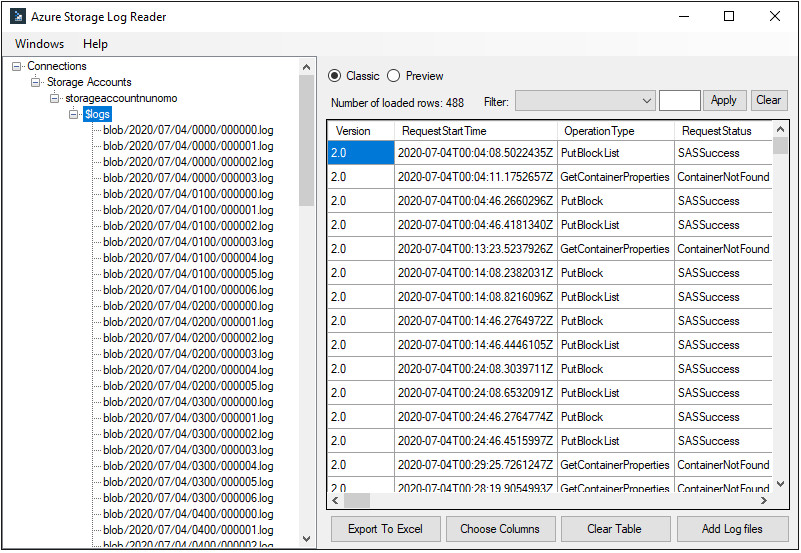
Task: Collapse the Connections tree node
Action: (x=16, y=66)
